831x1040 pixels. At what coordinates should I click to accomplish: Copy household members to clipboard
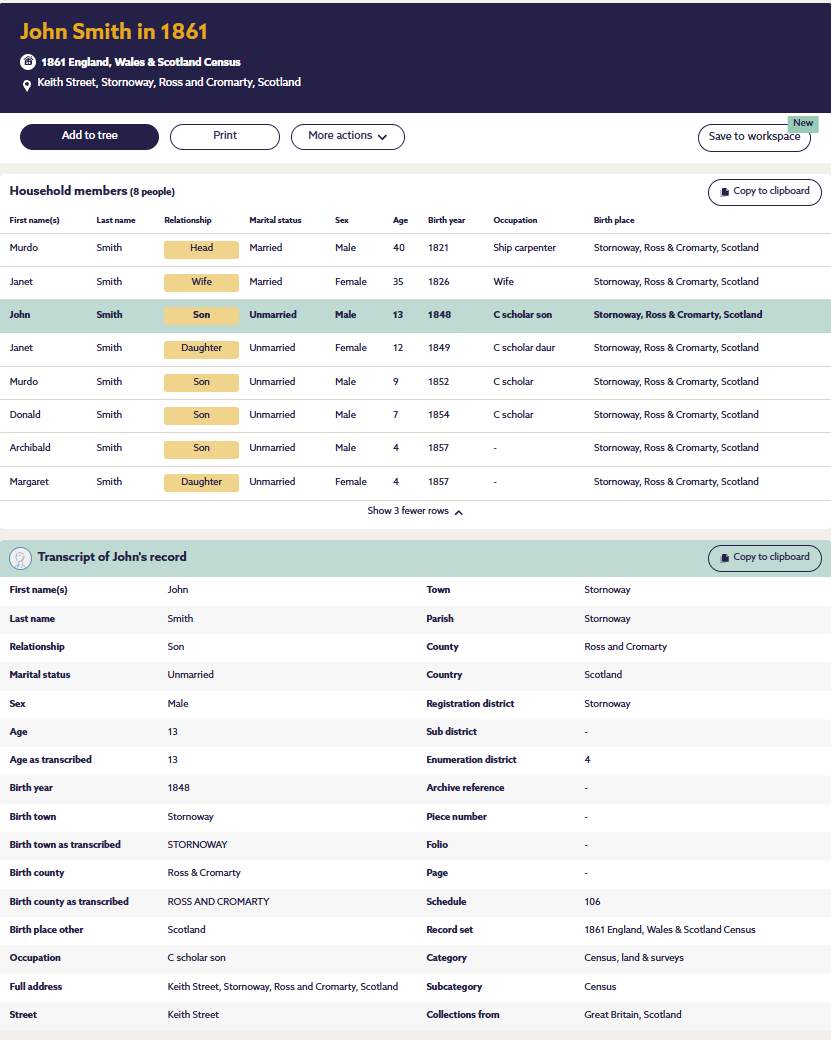pos(765,192)
